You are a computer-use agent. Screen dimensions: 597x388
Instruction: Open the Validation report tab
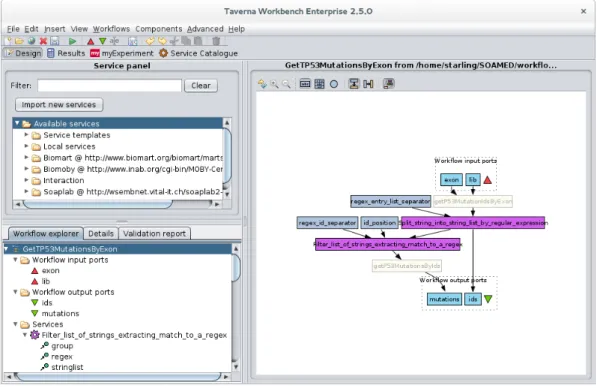155,233
